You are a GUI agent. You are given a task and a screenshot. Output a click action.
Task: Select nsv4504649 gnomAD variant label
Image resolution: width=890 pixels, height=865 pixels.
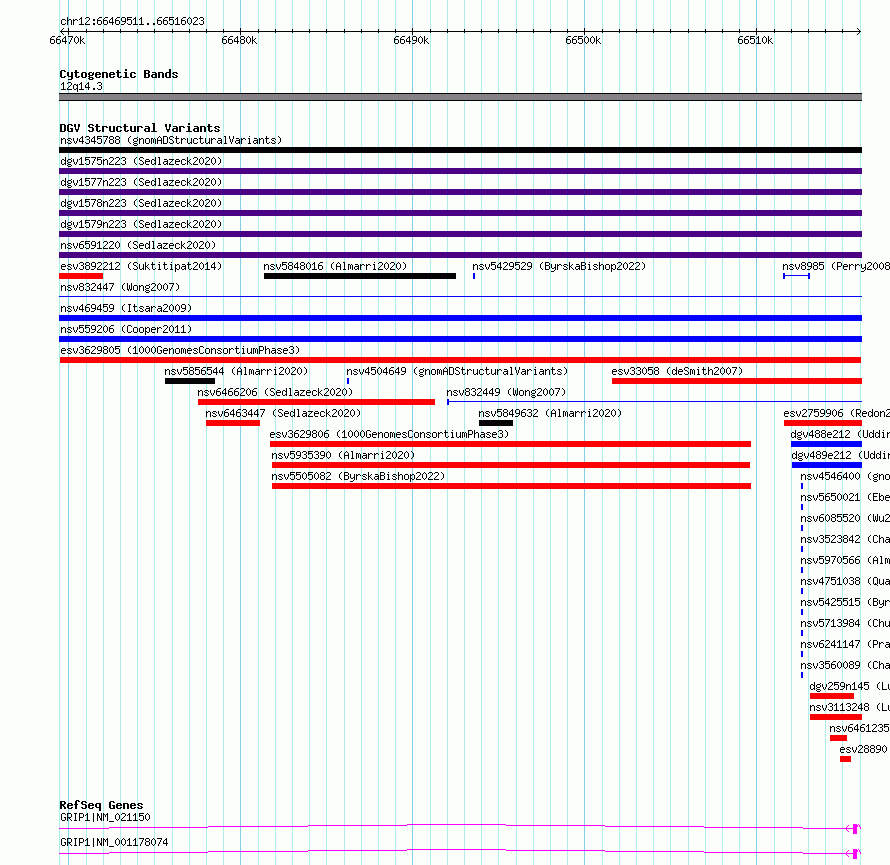click(457, 371)
